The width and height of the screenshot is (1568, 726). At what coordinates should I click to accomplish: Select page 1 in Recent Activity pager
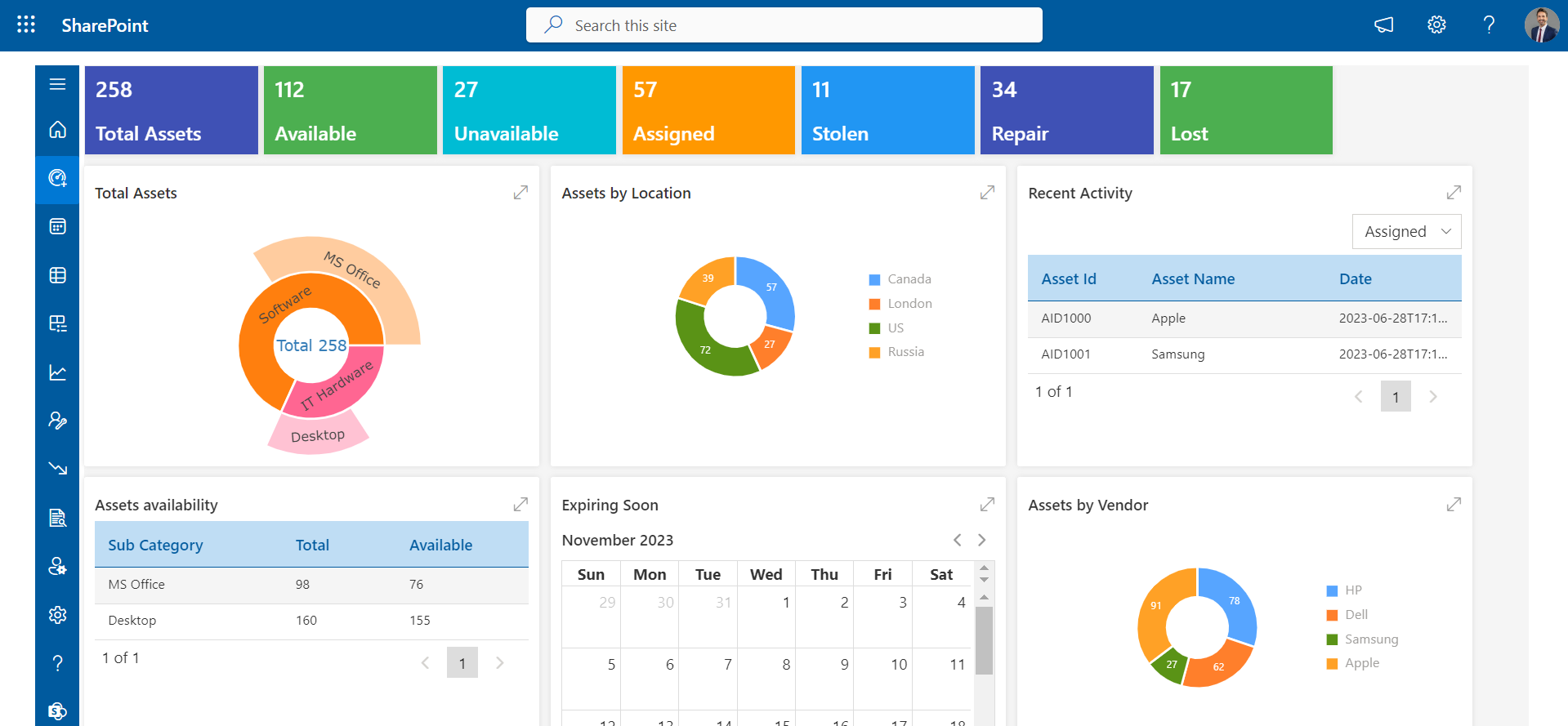tap(1396, 397)
